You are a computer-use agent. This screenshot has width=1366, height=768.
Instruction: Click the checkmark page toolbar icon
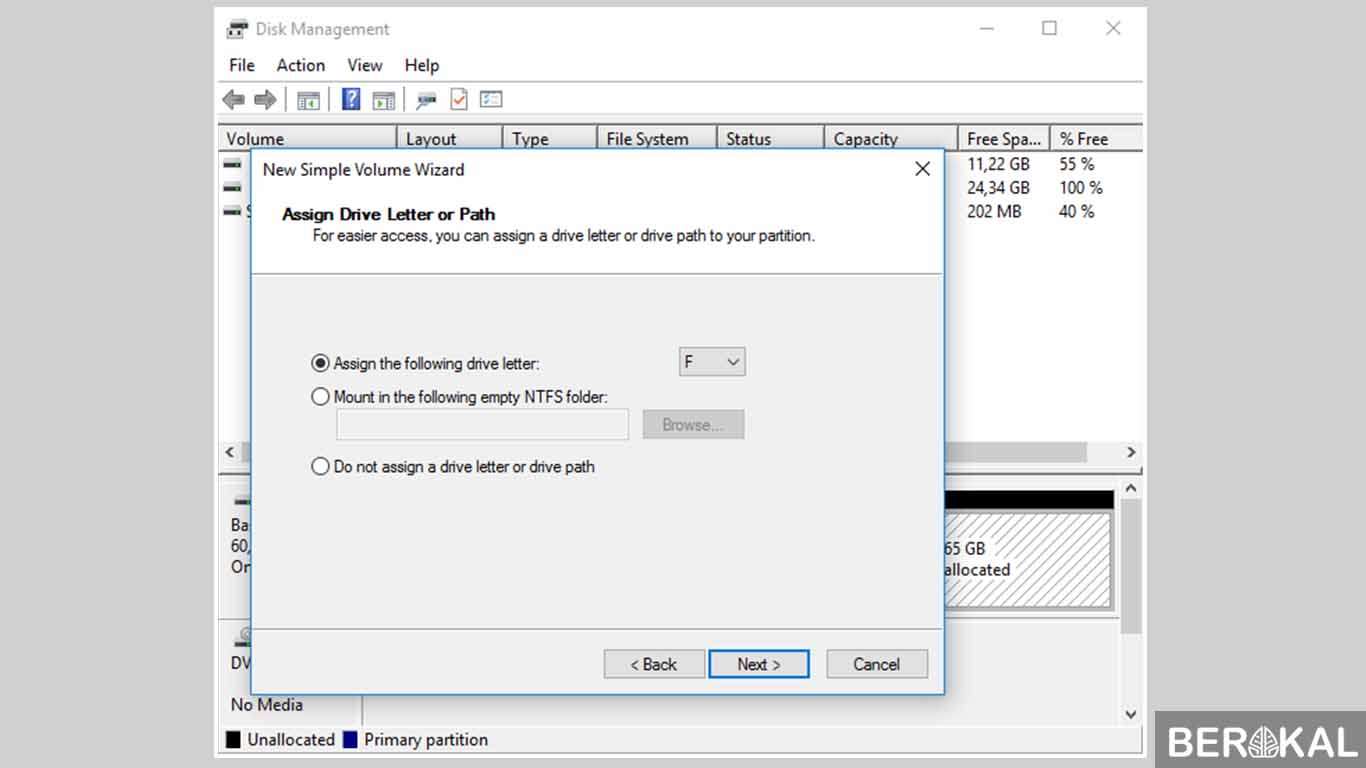click(458, 99)
